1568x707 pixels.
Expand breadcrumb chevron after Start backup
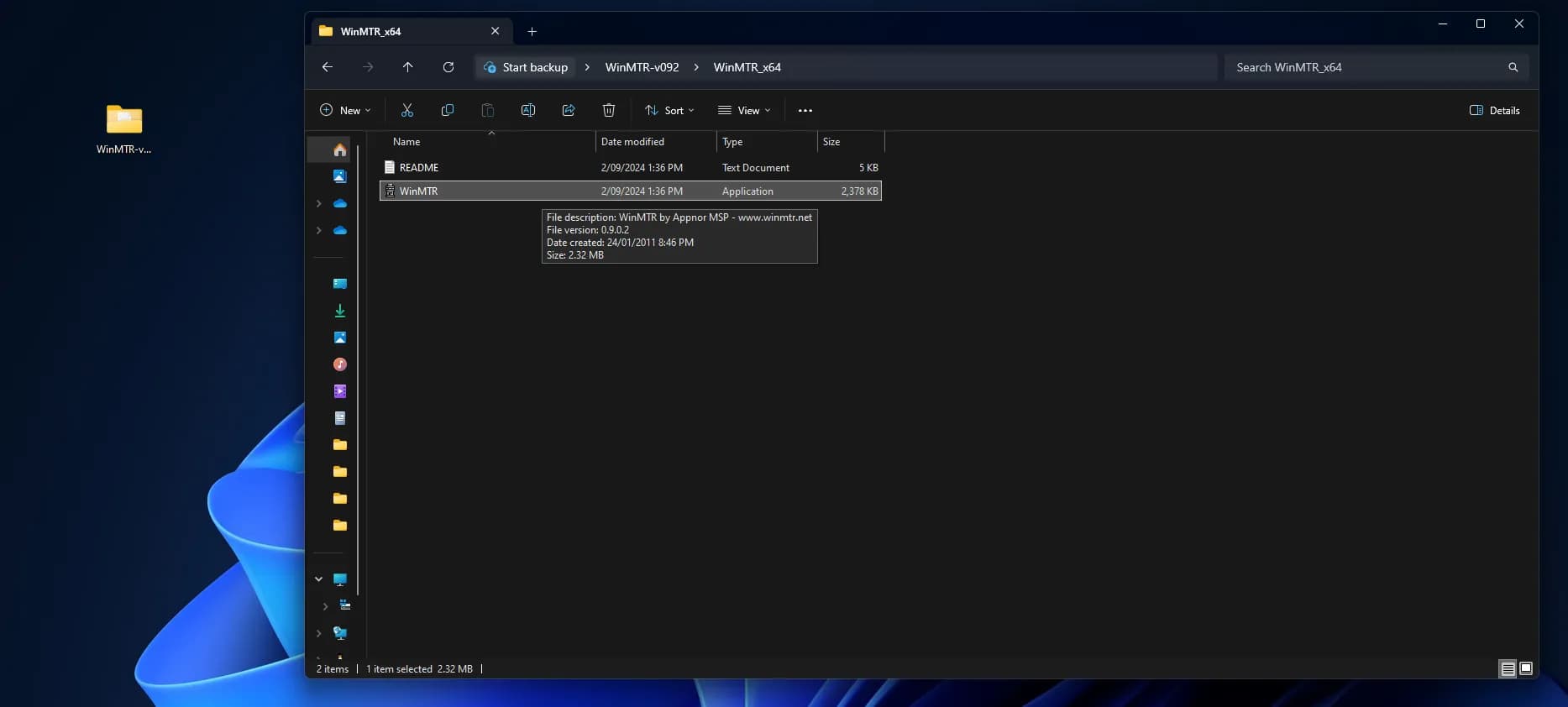tap(587, 67)
